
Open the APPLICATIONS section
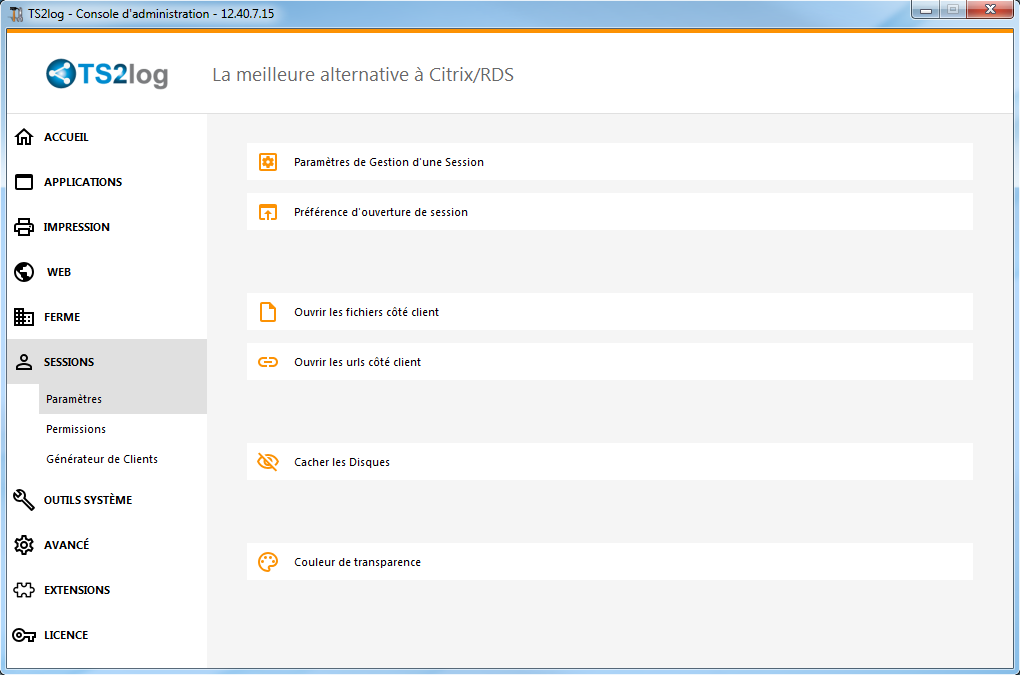pos(107,182)
